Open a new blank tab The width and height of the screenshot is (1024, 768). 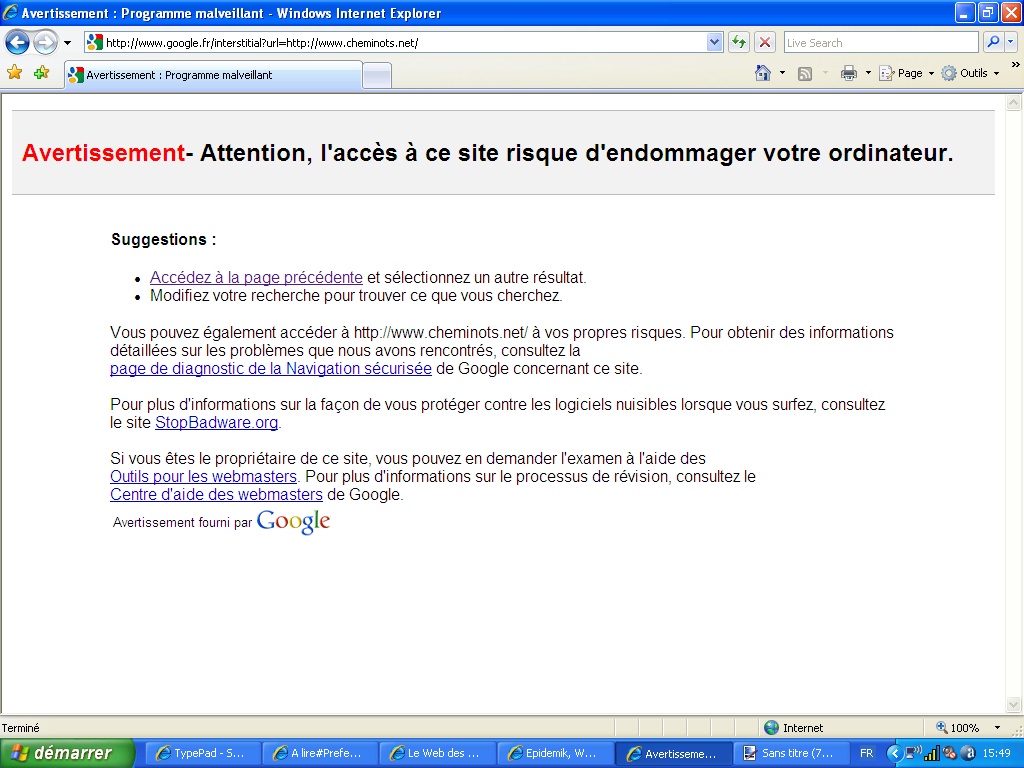tap(377, 76)
